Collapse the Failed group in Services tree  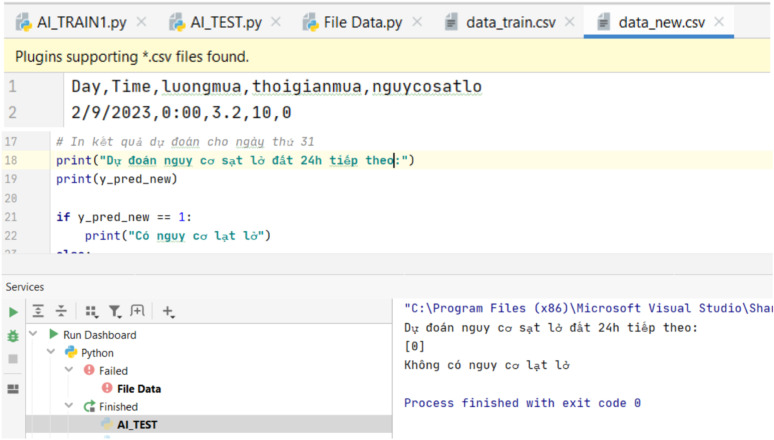(70, 371)
